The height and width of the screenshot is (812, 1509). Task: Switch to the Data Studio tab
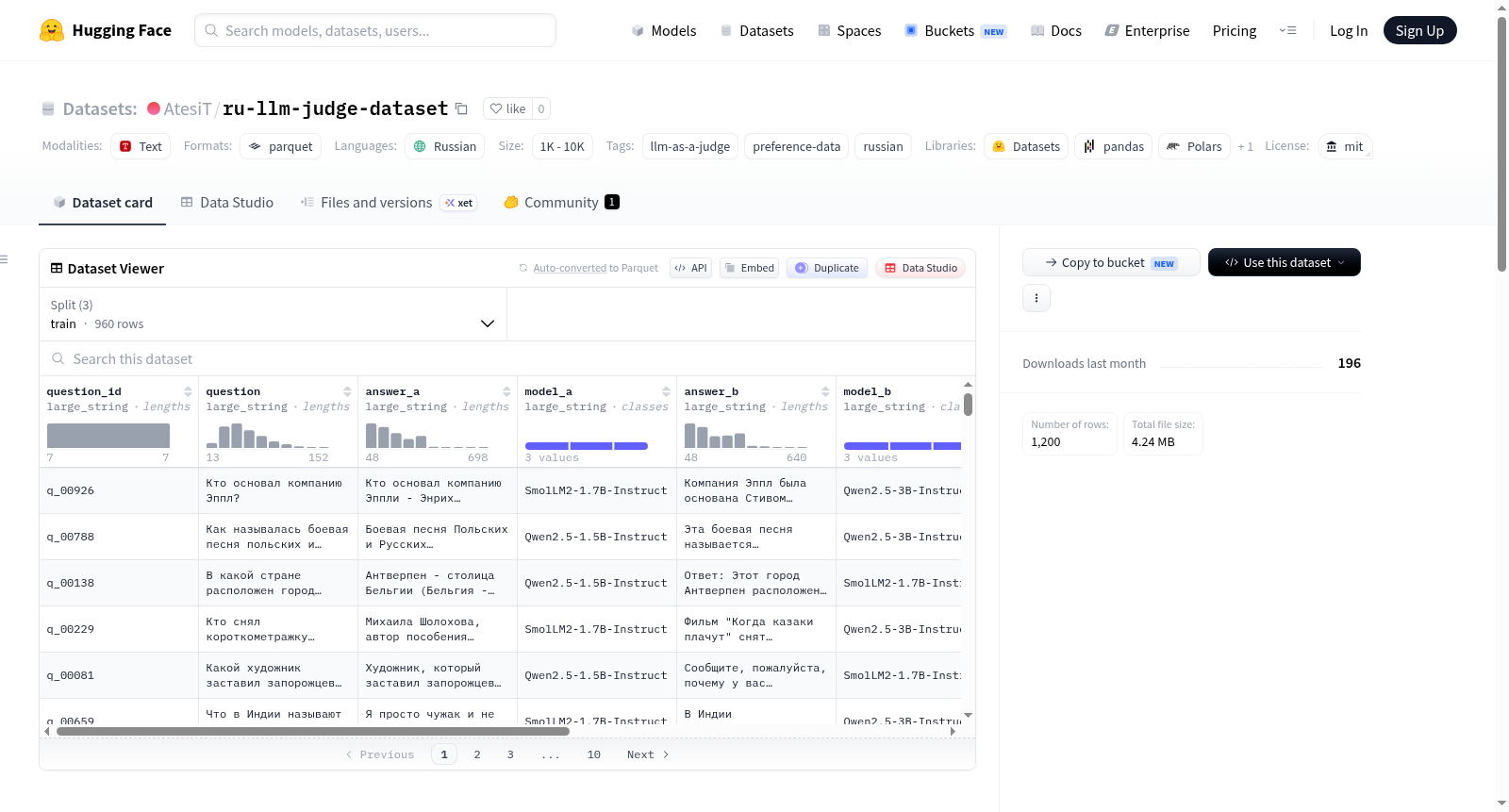(x=227, y=202)
